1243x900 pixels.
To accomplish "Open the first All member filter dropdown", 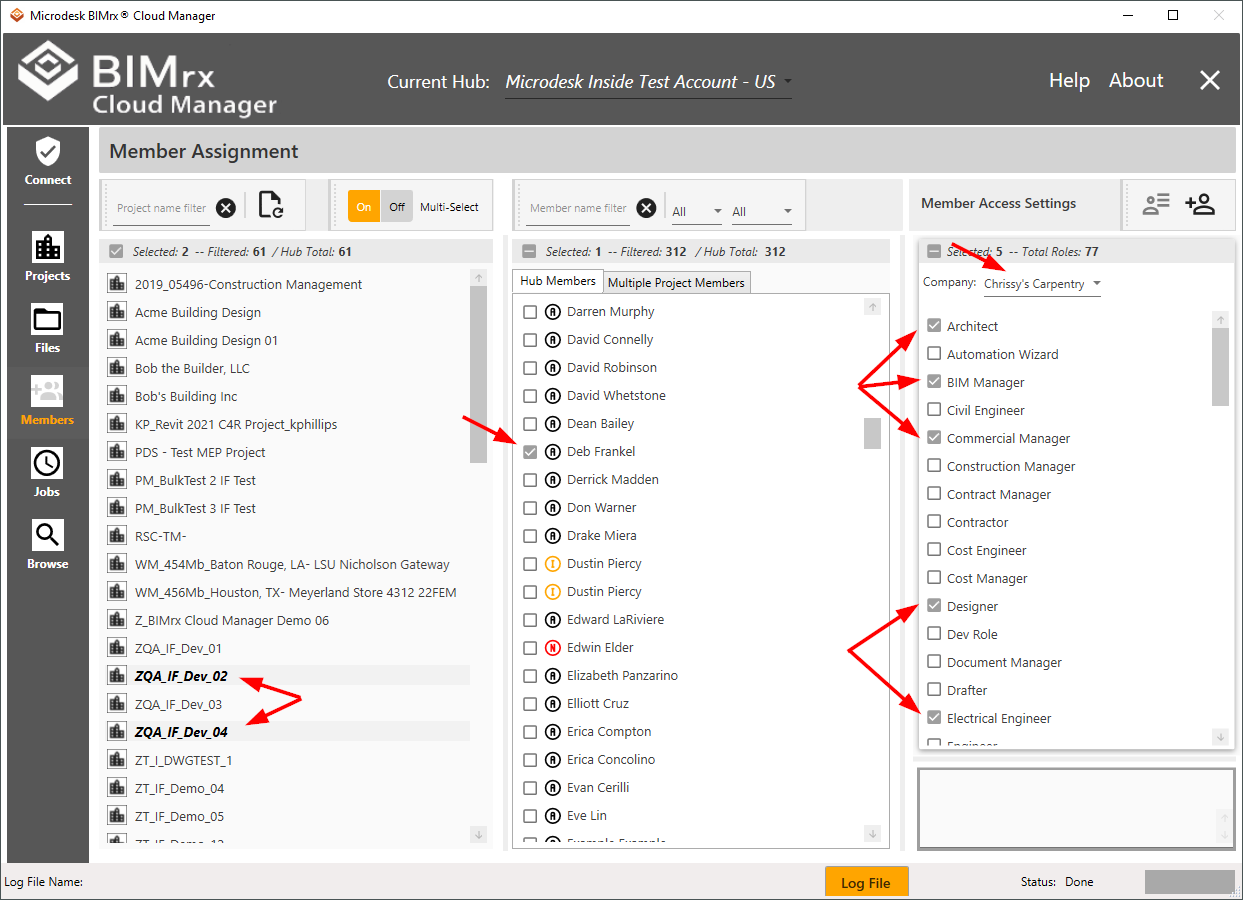I will point(697,211).
